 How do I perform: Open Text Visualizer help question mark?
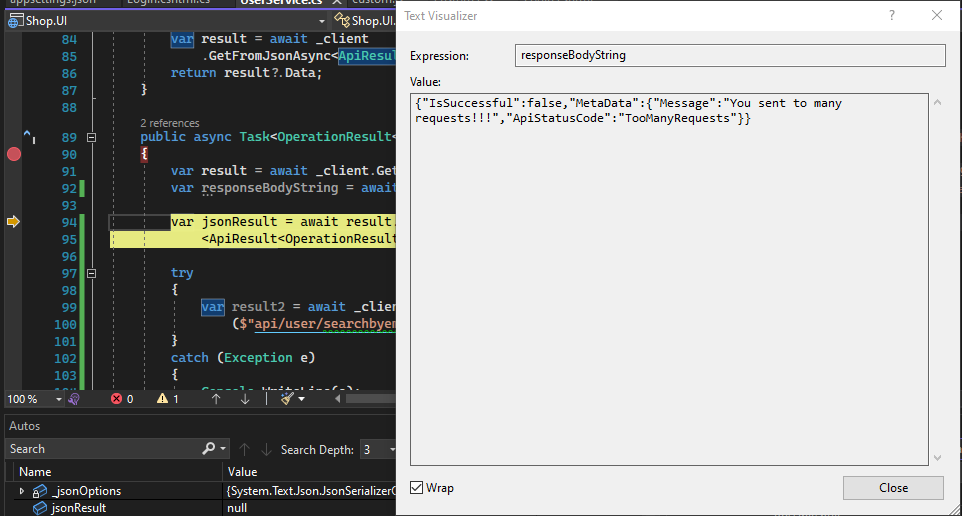click(x=891, y=16)
